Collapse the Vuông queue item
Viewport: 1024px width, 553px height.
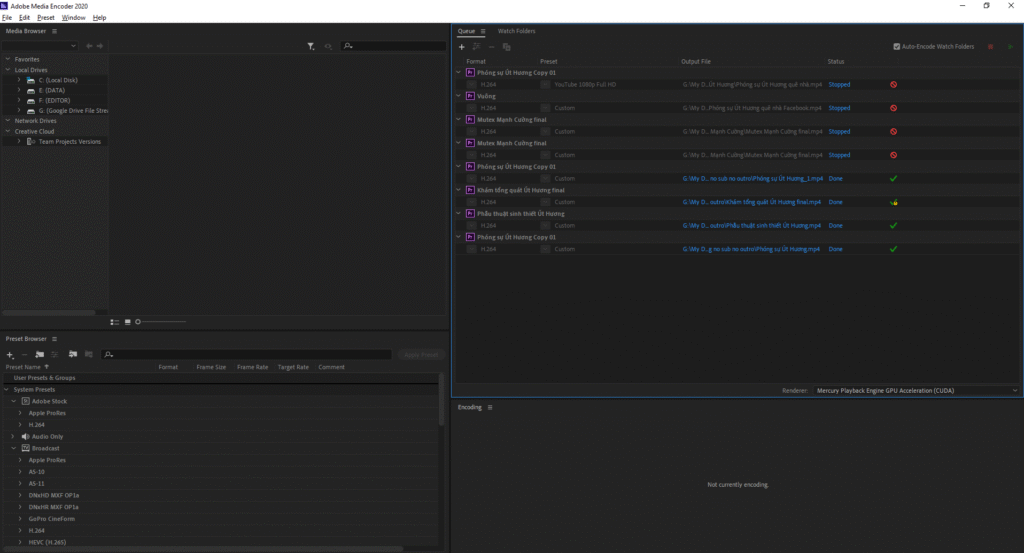[458, 96]
